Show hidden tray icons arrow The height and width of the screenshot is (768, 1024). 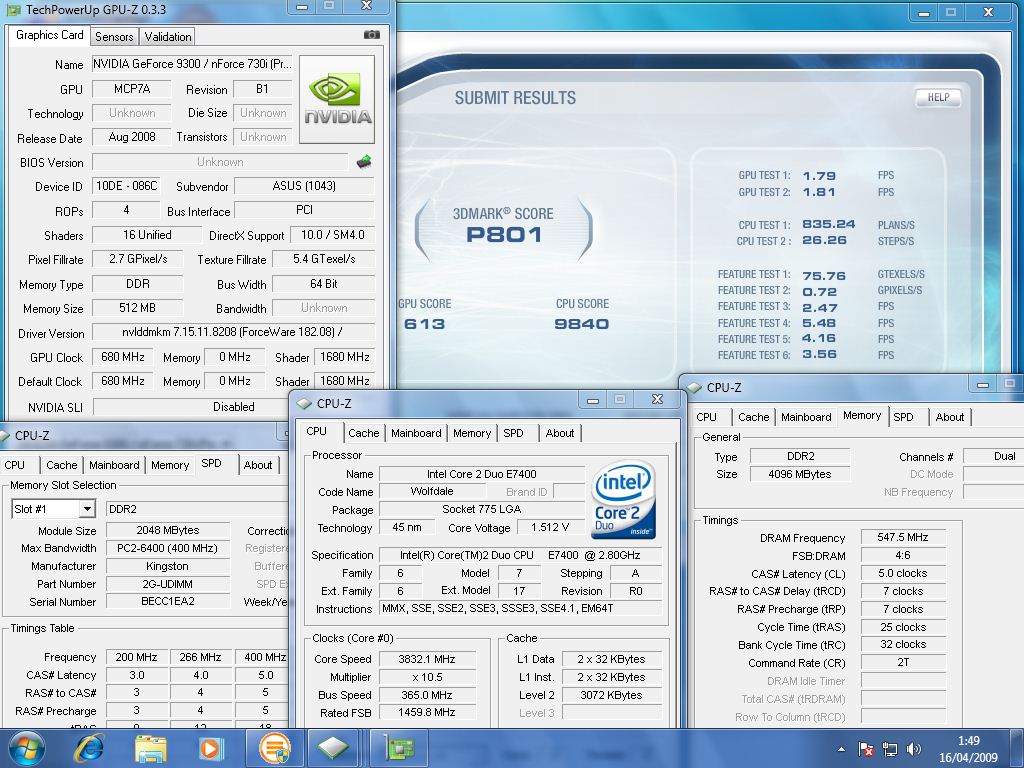[x=841, y=749]
